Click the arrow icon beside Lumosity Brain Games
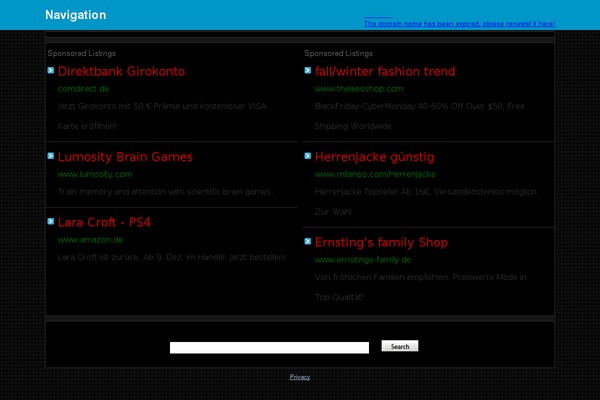Screen dimensions: 600x400 tap(51, 156)
